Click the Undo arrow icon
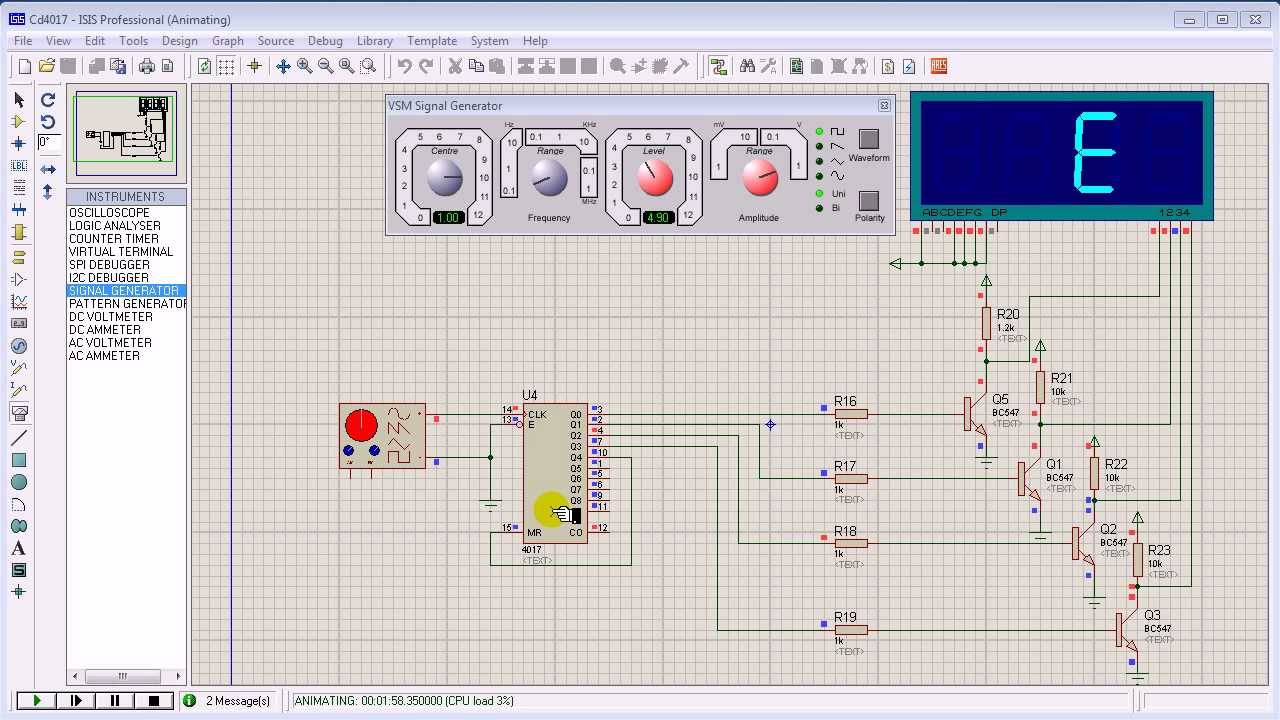 pos(404,66)
